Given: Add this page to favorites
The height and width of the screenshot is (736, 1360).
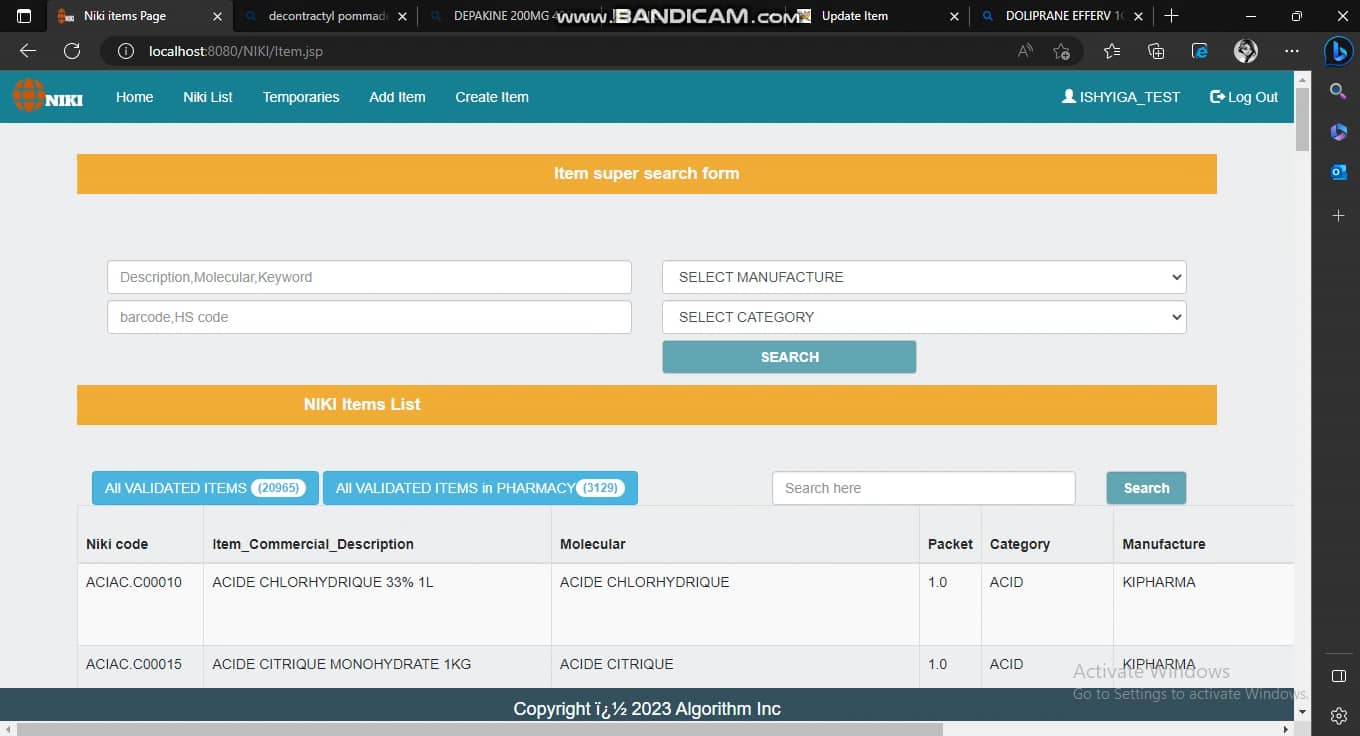Looking at the screenshot, I should [x=1062, y=51].
